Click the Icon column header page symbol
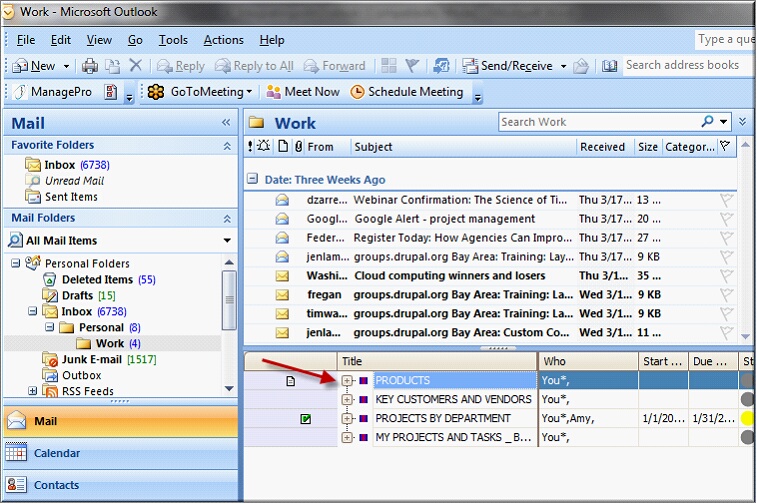The height and width of the screenshot is (504, 757). click(283, 146)
